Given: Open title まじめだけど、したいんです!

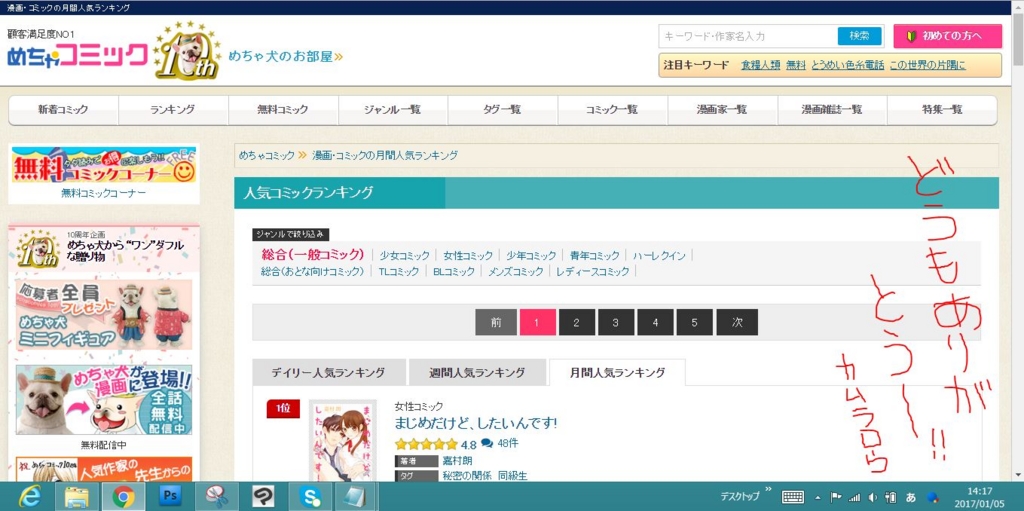Looking at the screenshot, I should 475,423.
